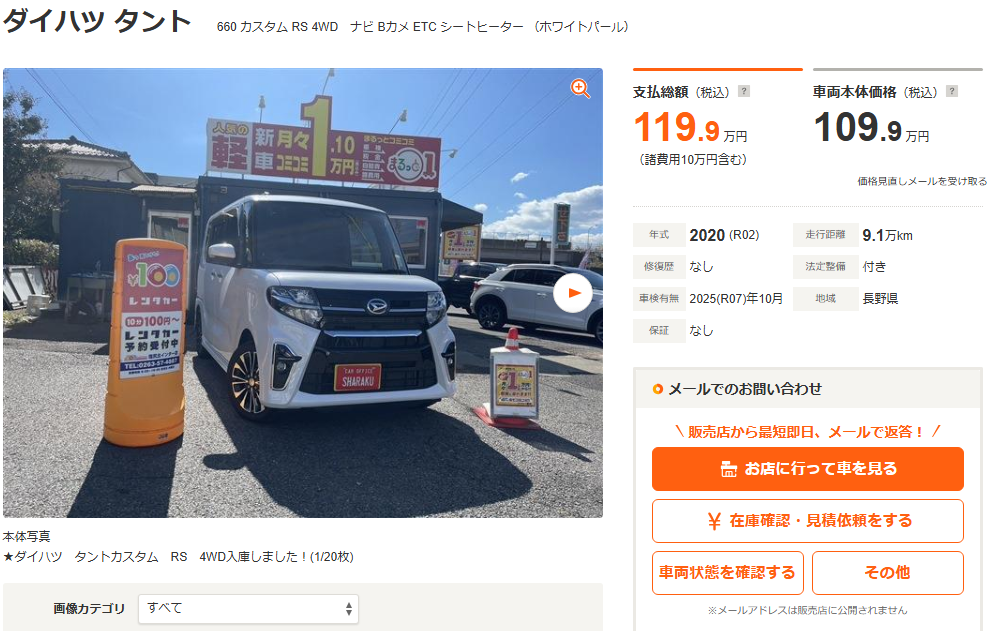Select the 支払総額 price tab
The width and height of the screenshot is (989, 631).
(x=718, y=118)
